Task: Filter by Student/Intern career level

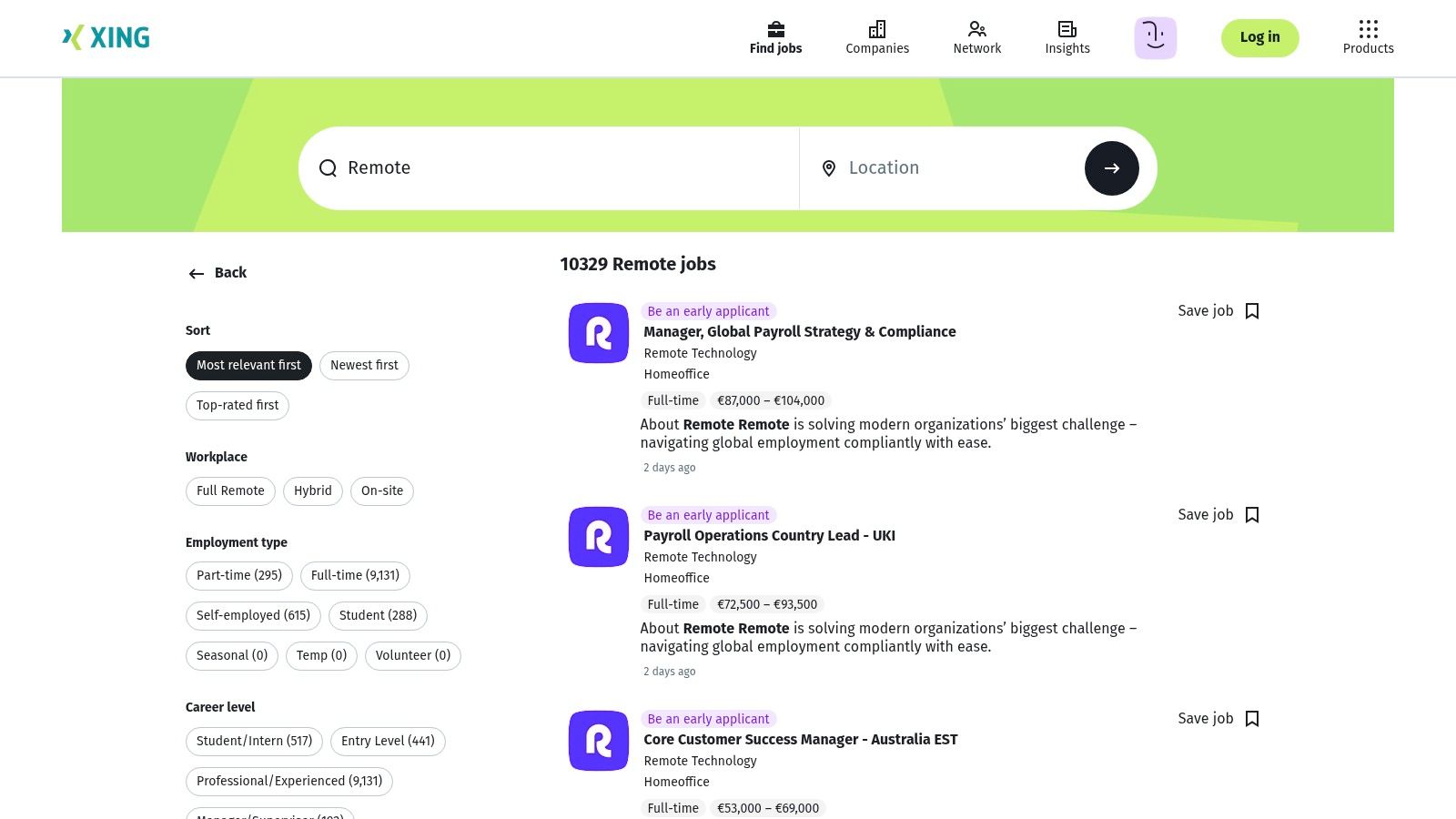Action: click(x=254, y=741)
